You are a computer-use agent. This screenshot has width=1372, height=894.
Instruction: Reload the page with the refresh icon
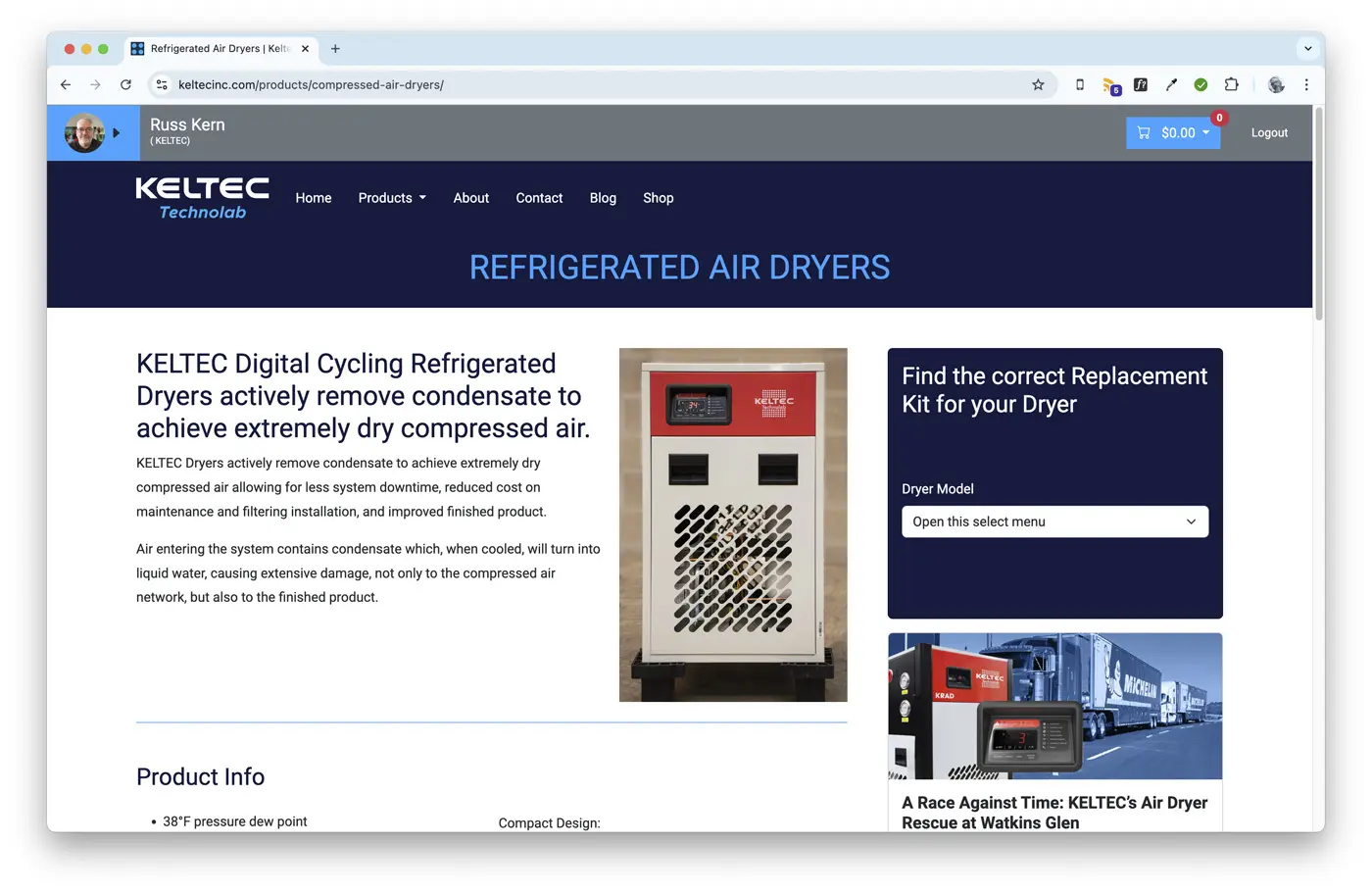pyautogui.click(x=125, y=85)
